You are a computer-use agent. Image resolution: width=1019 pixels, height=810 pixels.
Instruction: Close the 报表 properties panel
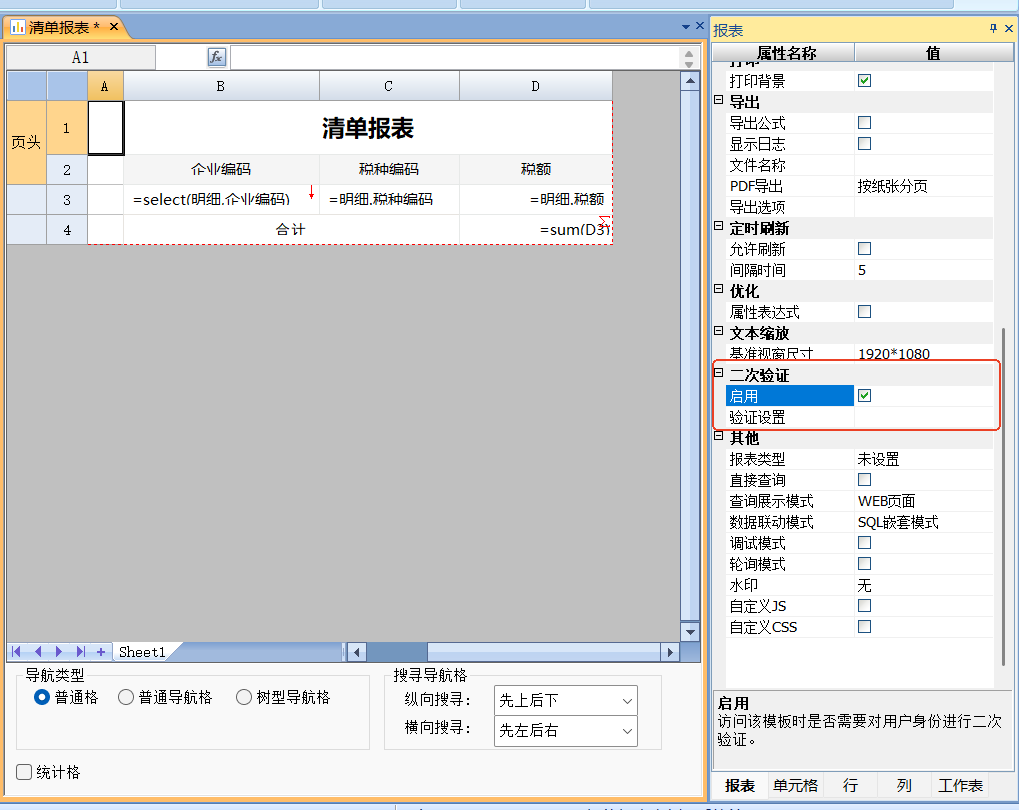[1009, 29]
